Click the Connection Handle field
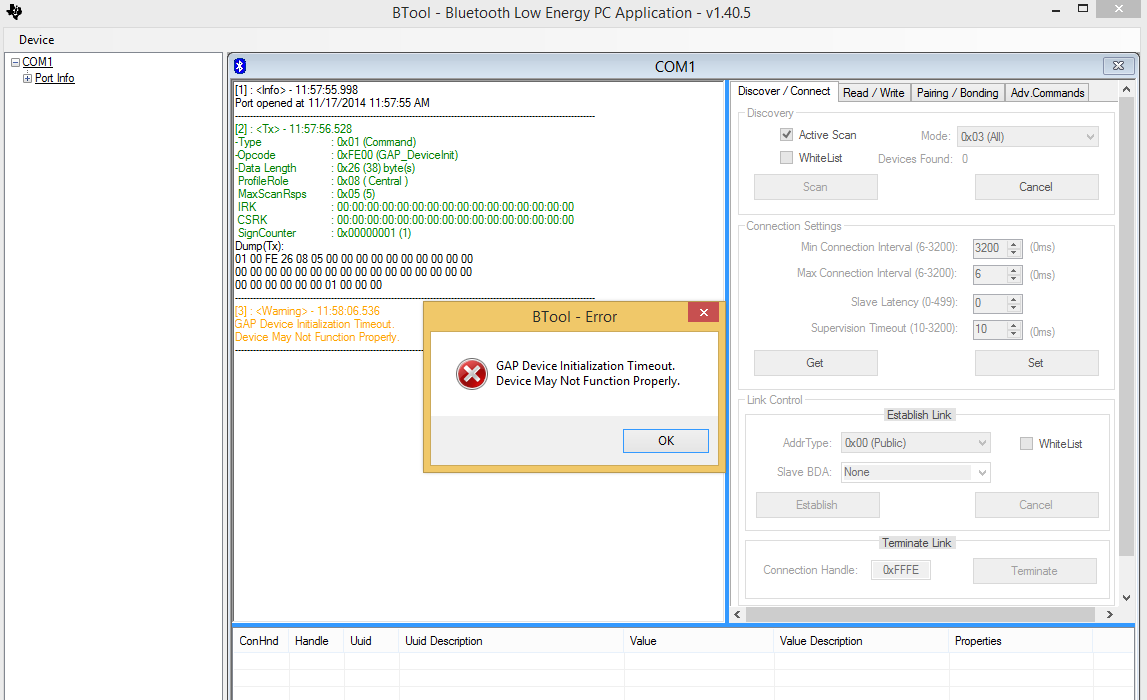Image resolution: width=1147 pixels, height=700 pixels. click(900, 570)
